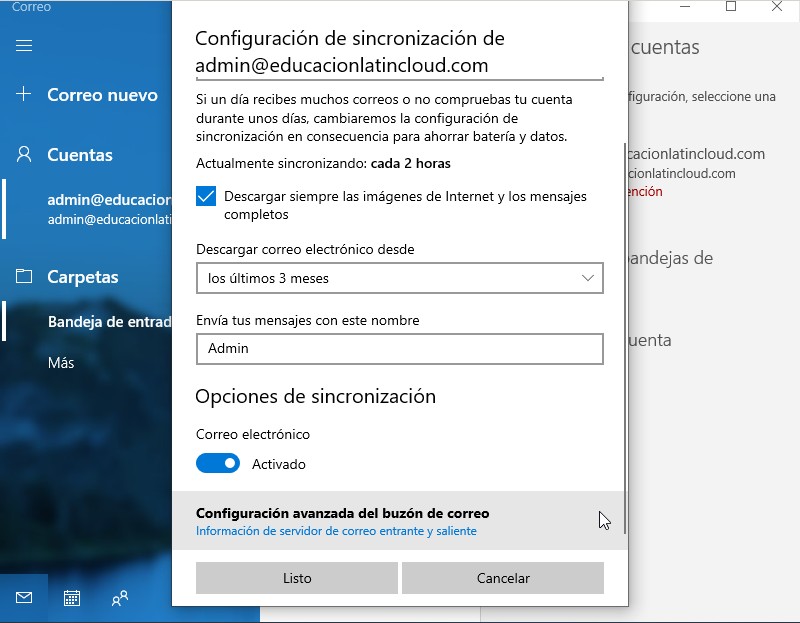Screen dimensions: 800x623
Task: Switch to Mail with envelope icon
Action: tap(24, 597)
